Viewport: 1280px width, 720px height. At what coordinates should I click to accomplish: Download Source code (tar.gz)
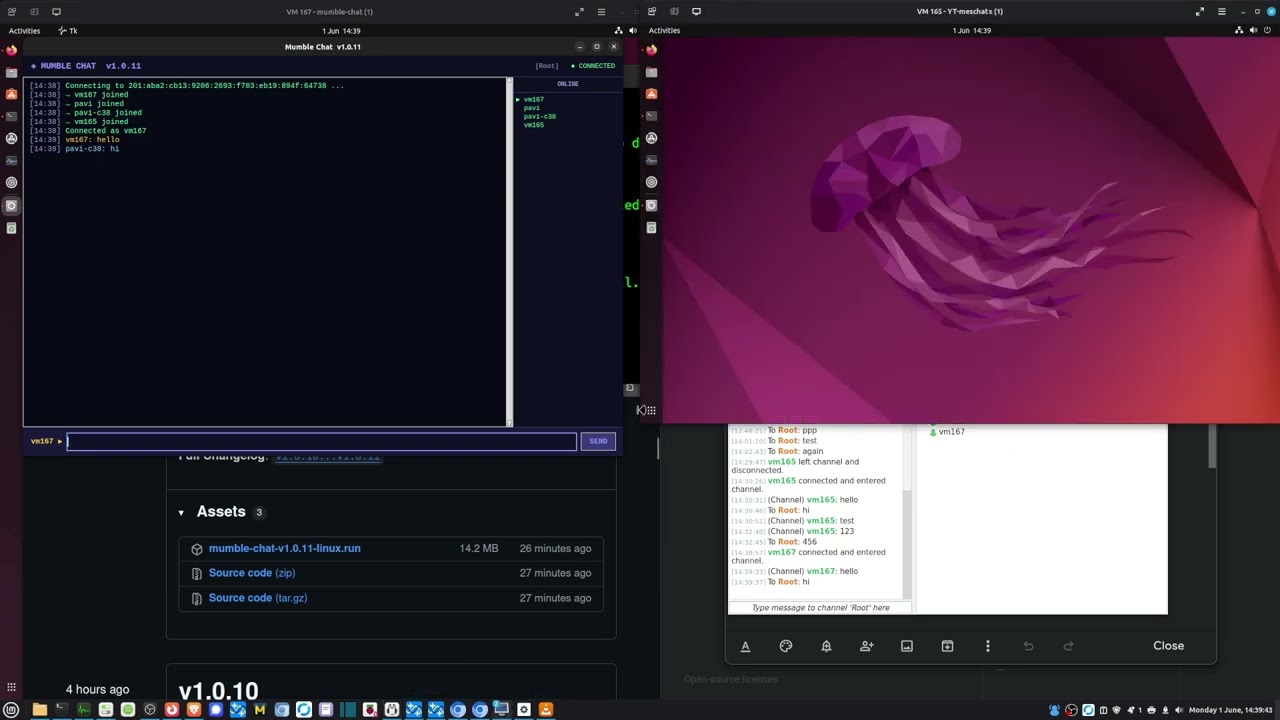(258, 598)
